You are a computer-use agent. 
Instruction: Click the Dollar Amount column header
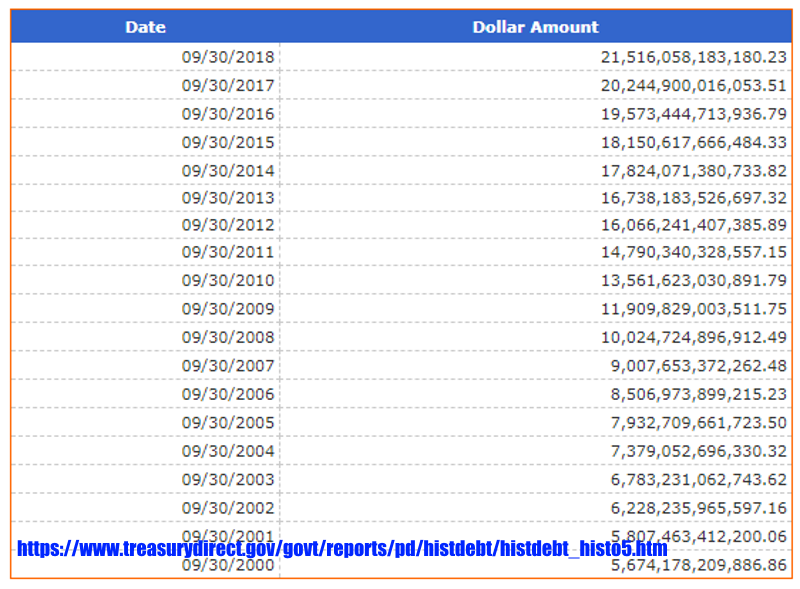[535, 27]
